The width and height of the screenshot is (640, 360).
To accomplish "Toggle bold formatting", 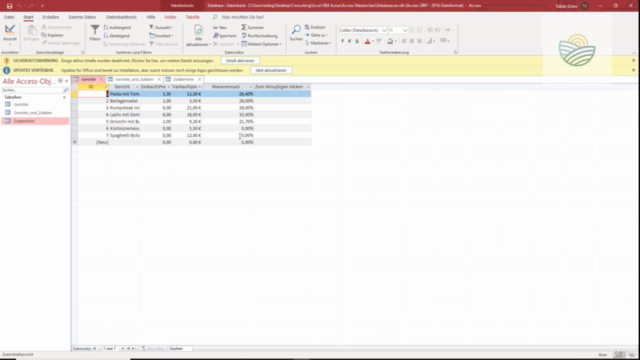I will 342,41.
